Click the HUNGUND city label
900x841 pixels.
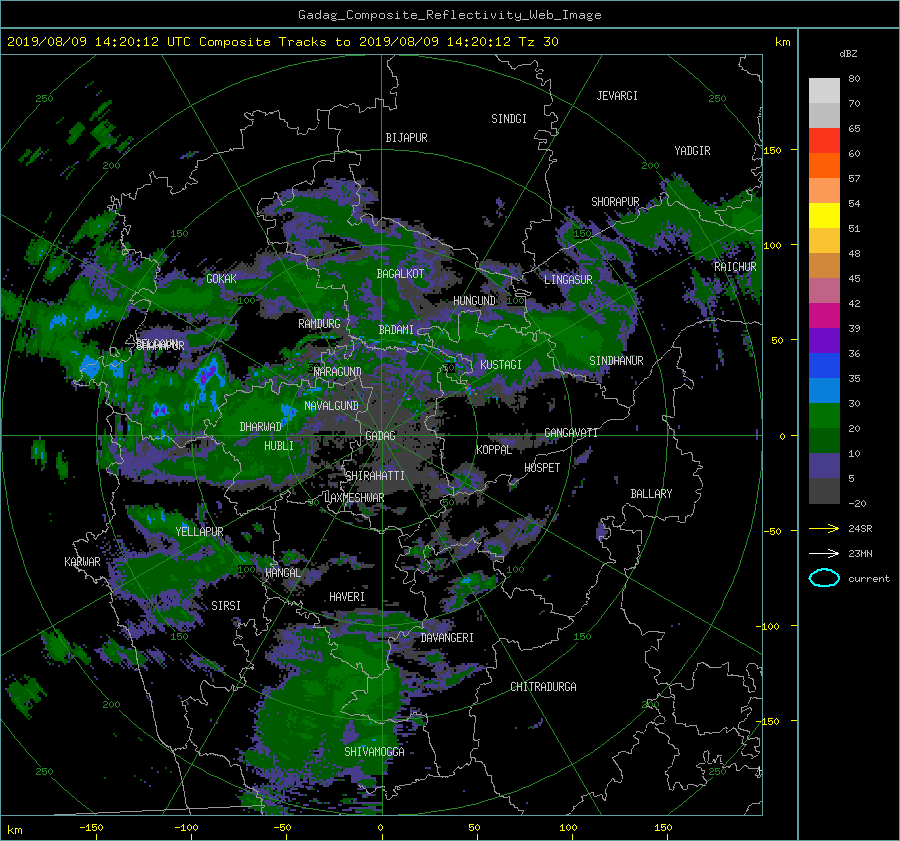click(x=474, y=301)
